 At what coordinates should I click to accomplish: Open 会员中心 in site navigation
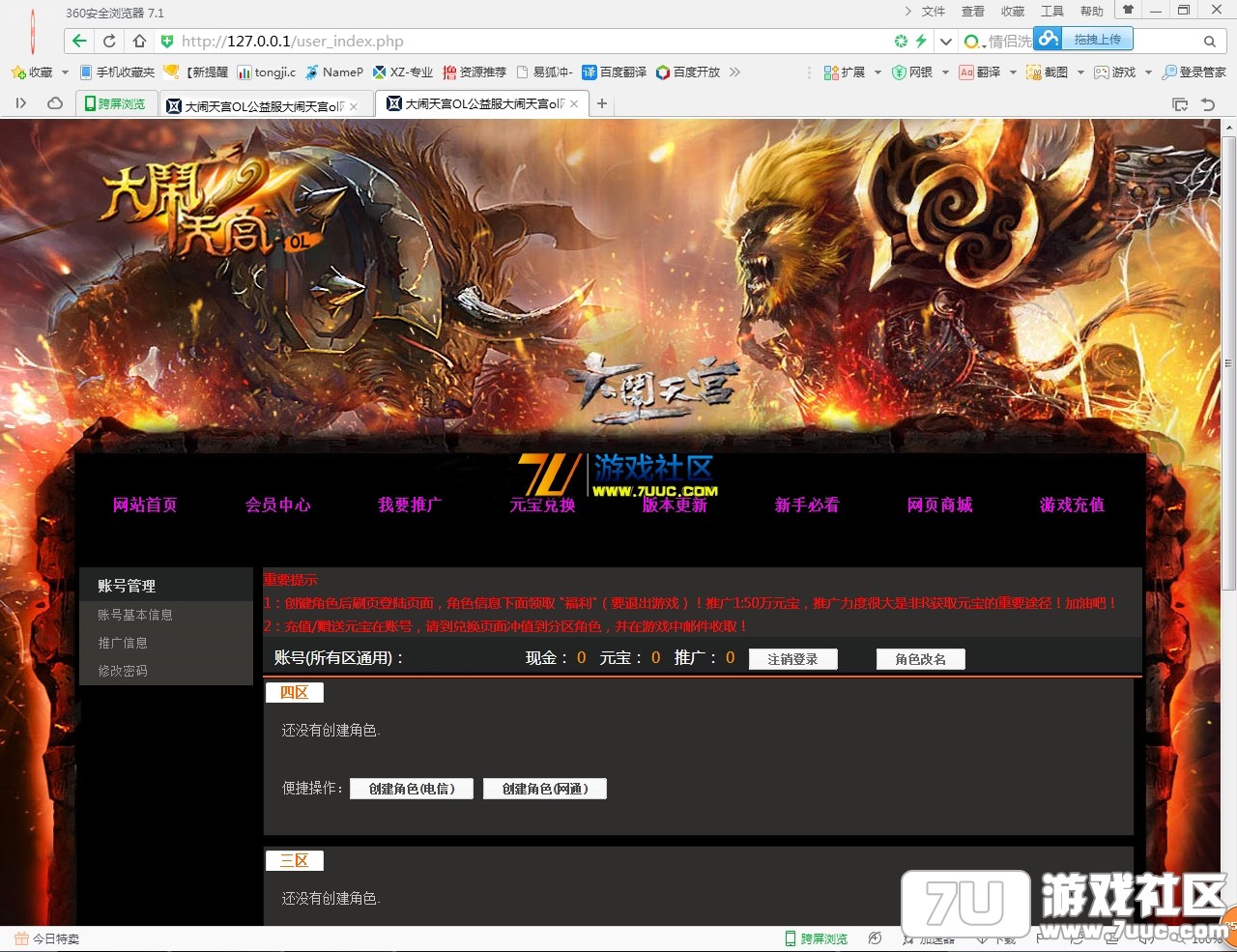coord(278,505)
